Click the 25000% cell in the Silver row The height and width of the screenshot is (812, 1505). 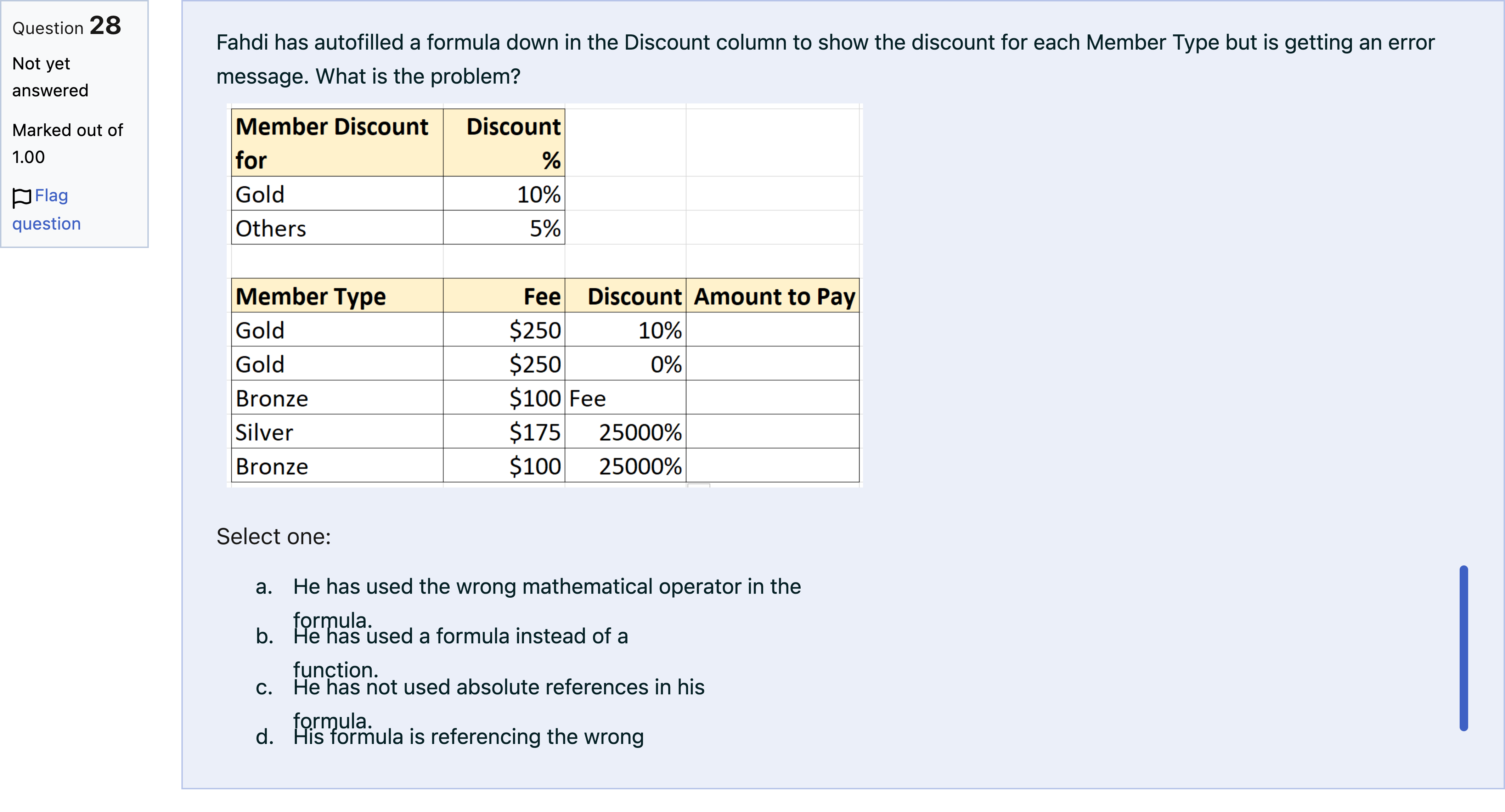pos(625,432)
